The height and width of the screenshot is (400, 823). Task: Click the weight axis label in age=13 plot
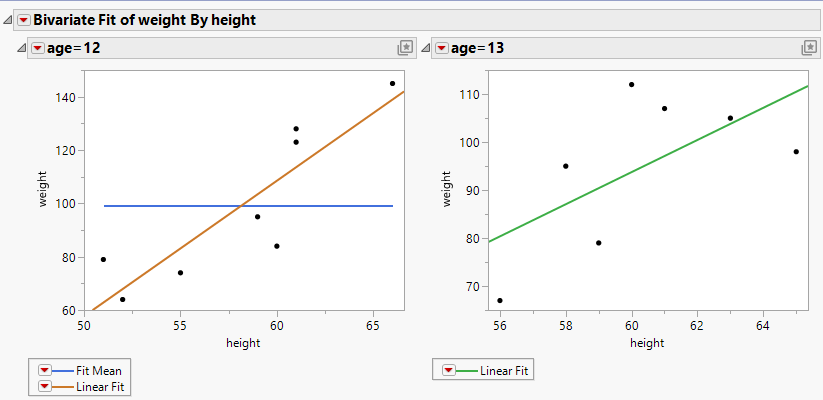(446, 189)
